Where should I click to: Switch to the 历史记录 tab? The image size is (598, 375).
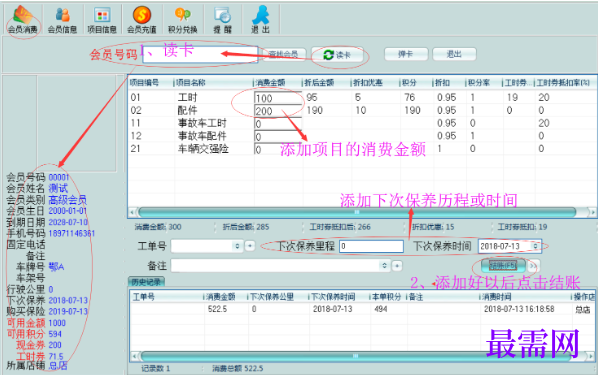[146, 282]
